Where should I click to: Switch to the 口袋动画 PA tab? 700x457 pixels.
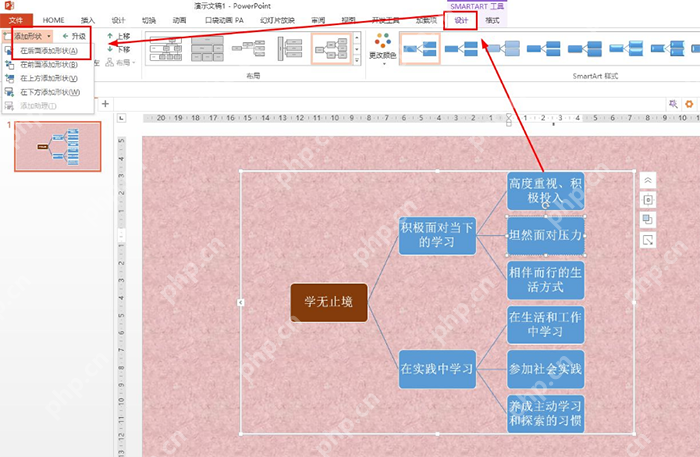click(x=224, y=20)
